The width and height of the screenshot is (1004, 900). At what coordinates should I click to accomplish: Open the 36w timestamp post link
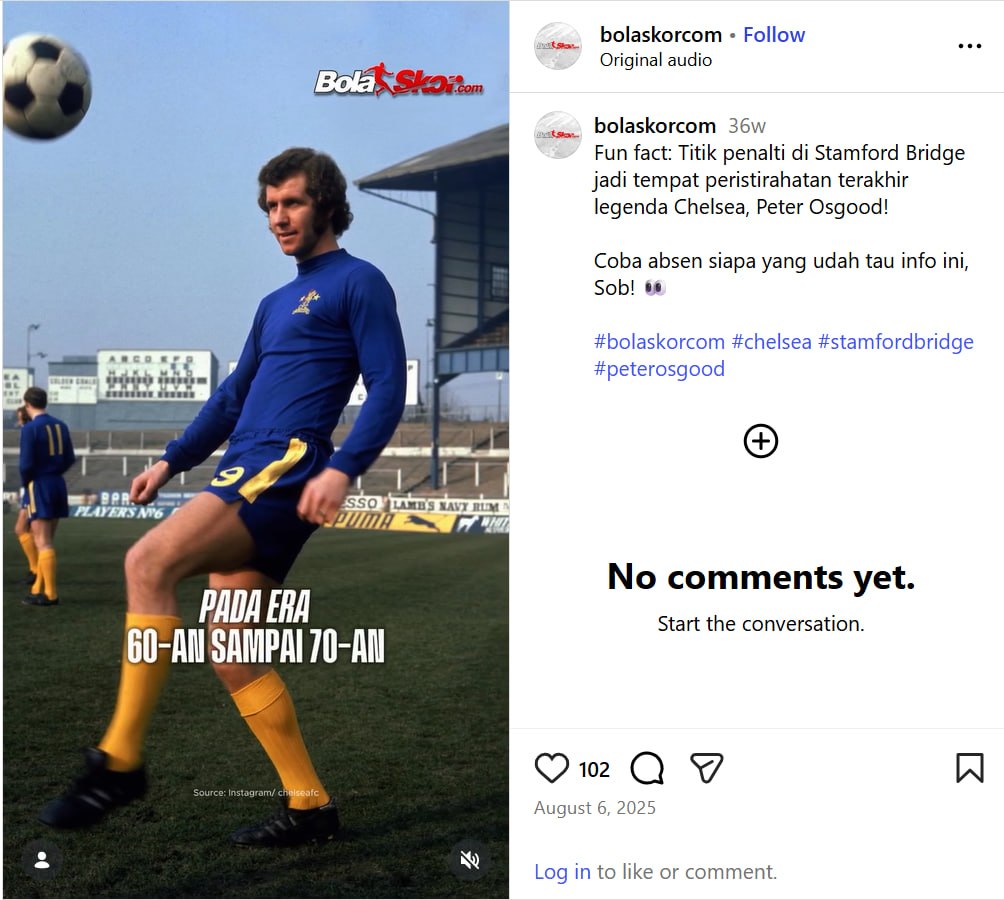pos(746,125)
